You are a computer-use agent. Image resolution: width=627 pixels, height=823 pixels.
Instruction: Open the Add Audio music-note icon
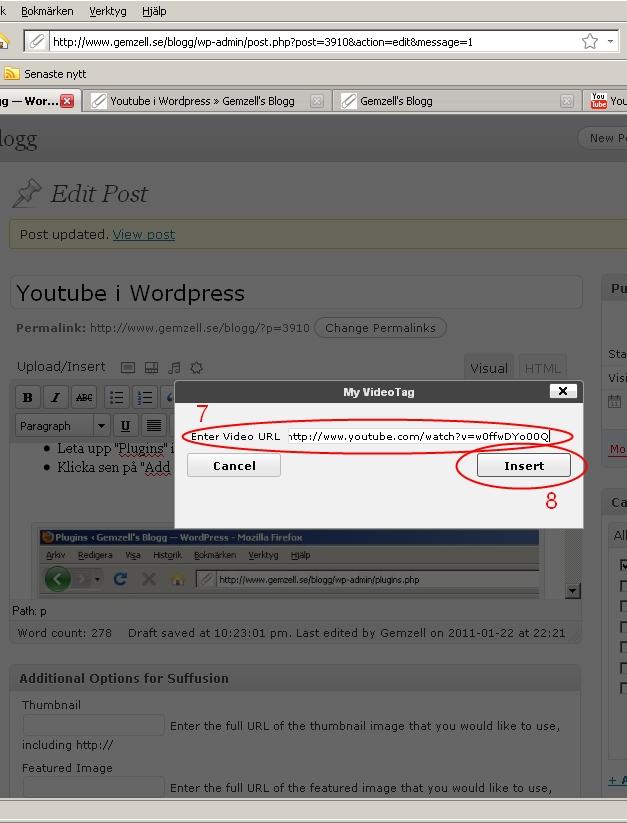(x=174, y=368)
